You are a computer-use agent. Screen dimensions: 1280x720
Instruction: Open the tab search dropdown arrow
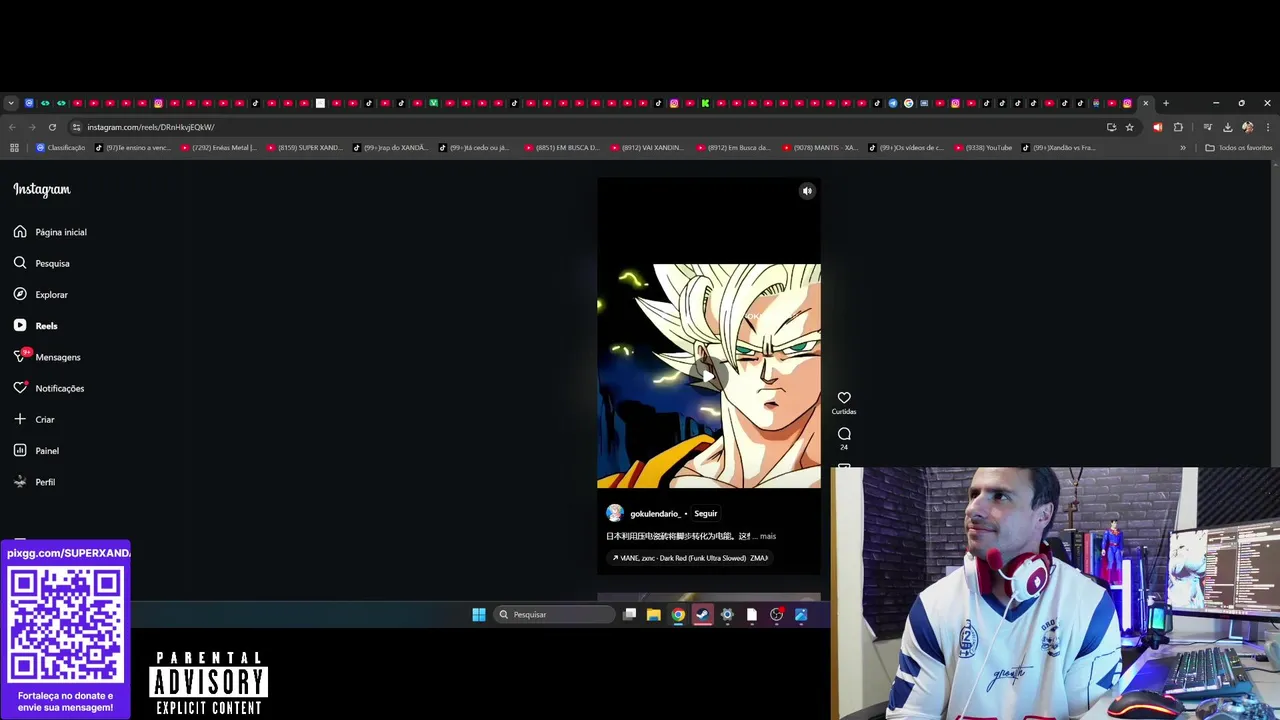11,103
